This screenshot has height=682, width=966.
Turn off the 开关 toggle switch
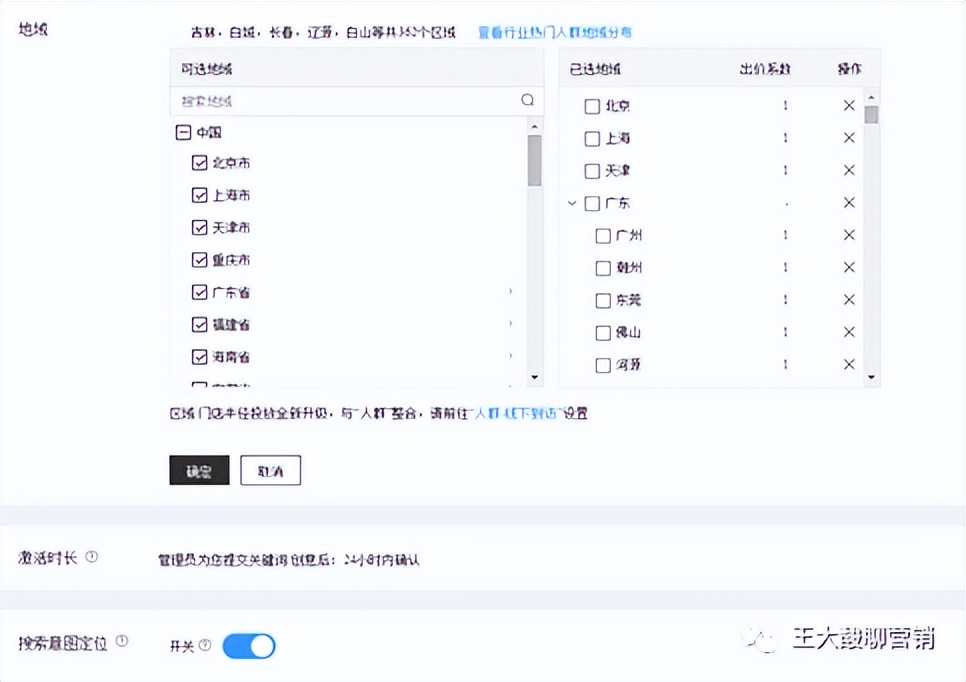(x=248, y=646)
